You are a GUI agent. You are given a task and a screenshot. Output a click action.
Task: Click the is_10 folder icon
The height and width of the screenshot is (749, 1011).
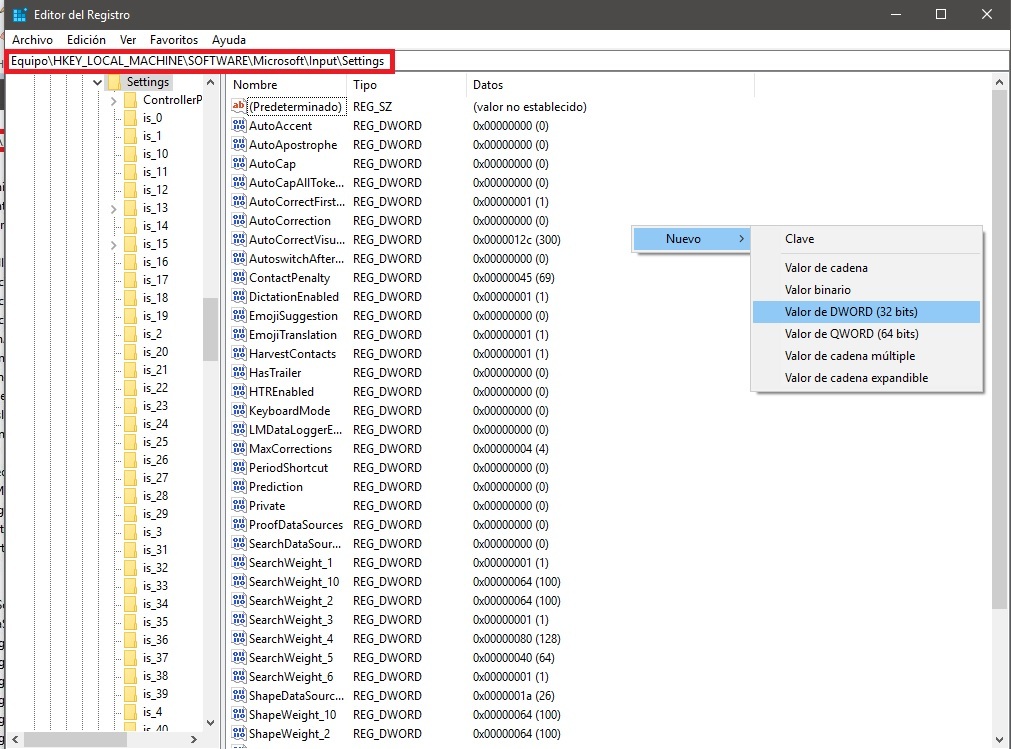click(x=130, y=154)
